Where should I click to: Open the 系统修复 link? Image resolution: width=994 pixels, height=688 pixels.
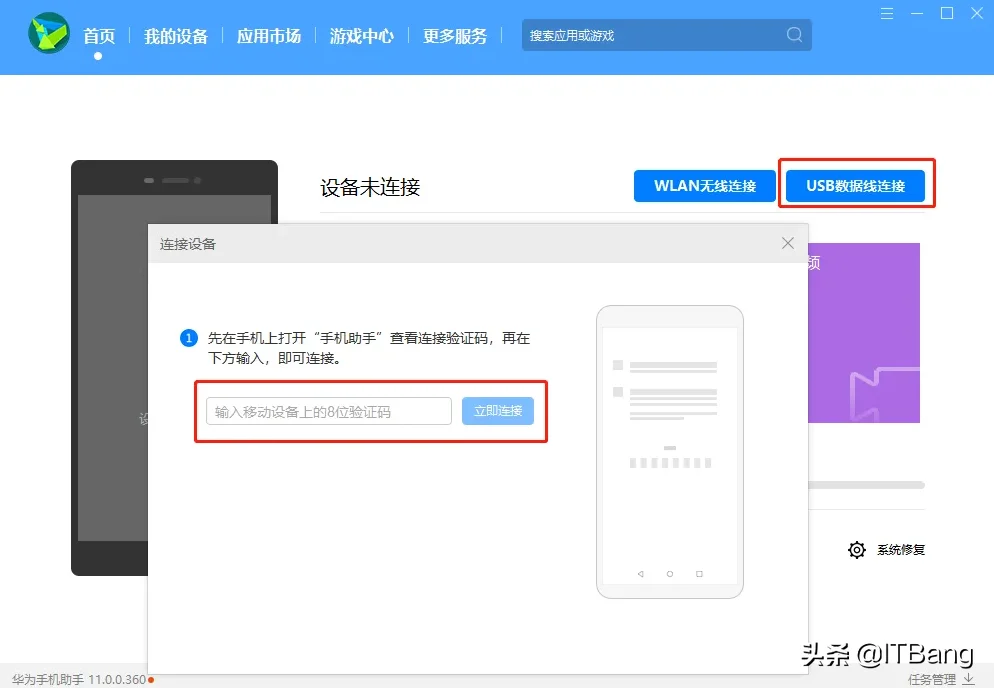[x=901, y=550]
